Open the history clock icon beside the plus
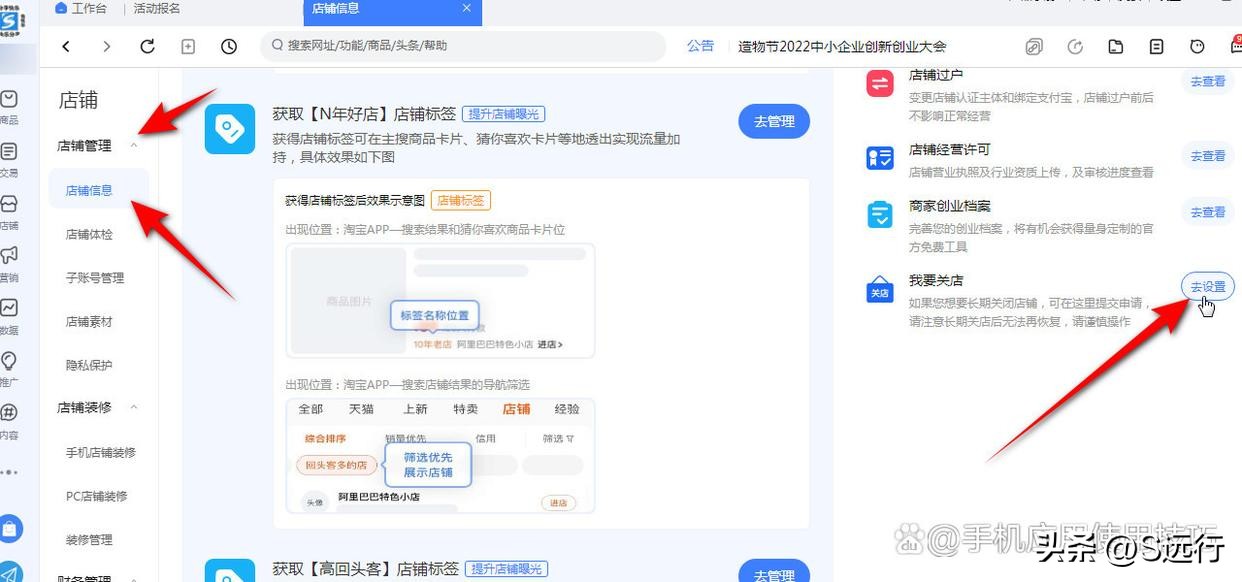Image resolution: width=1242 pixels, height=582 pixels. pos(228,46)
